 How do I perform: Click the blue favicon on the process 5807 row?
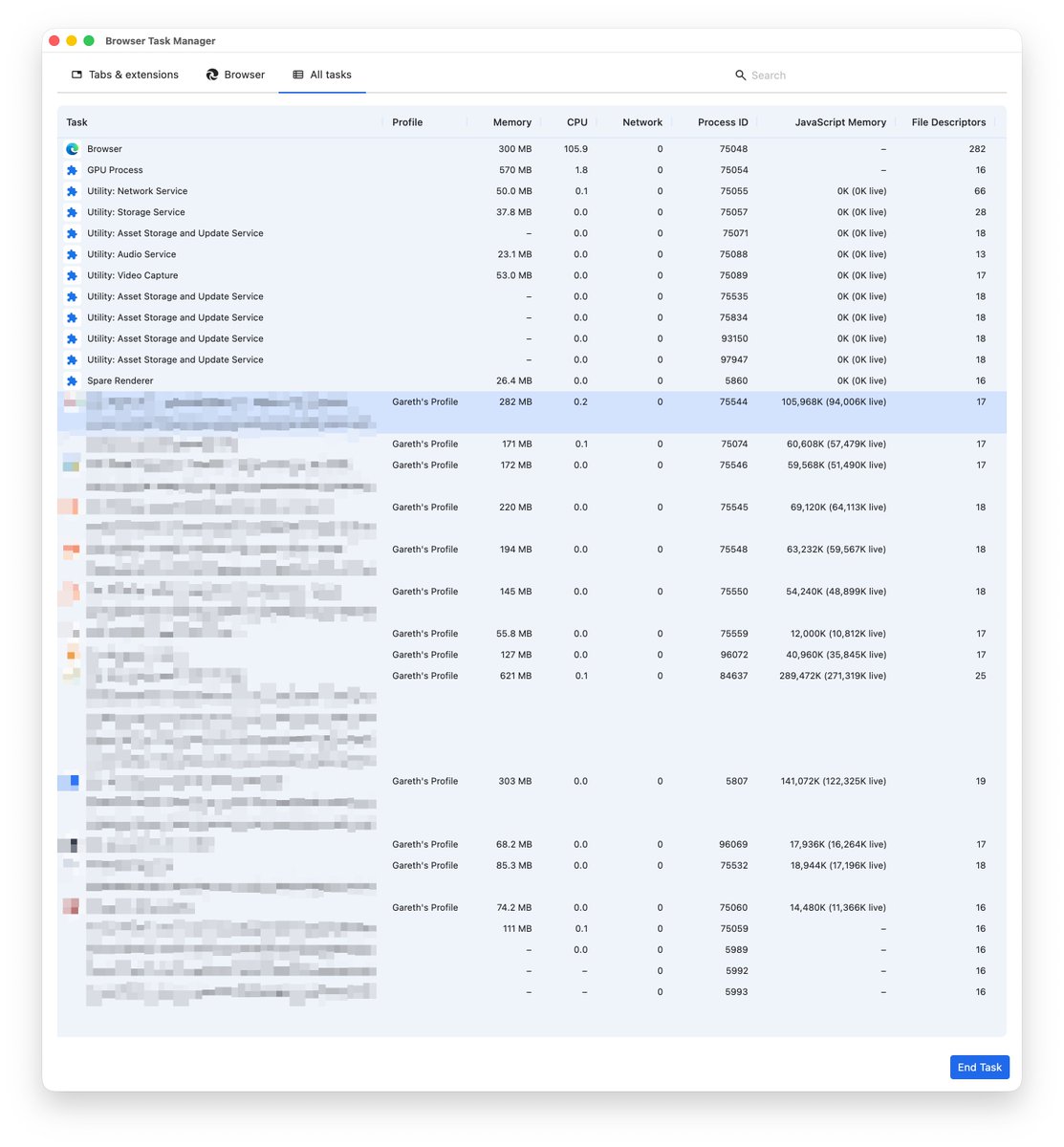point(70,782)
